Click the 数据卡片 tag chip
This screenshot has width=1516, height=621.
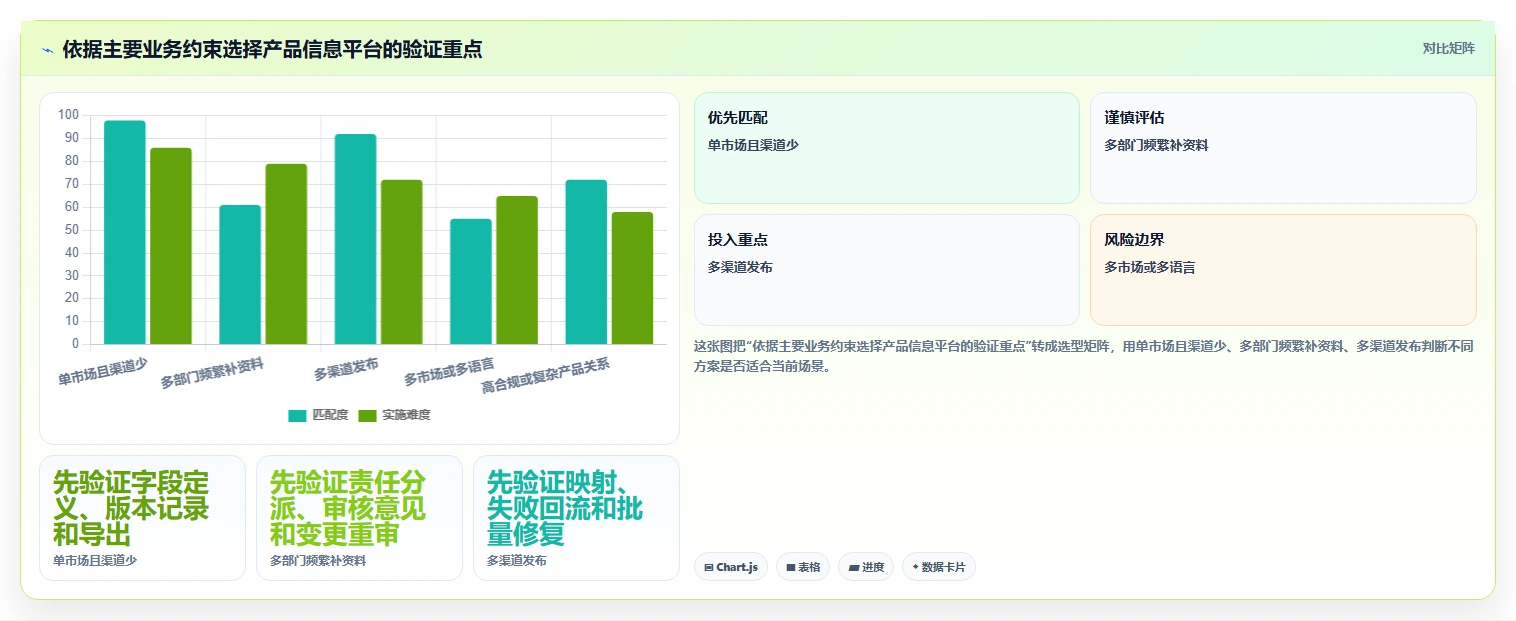coord(938,567)
